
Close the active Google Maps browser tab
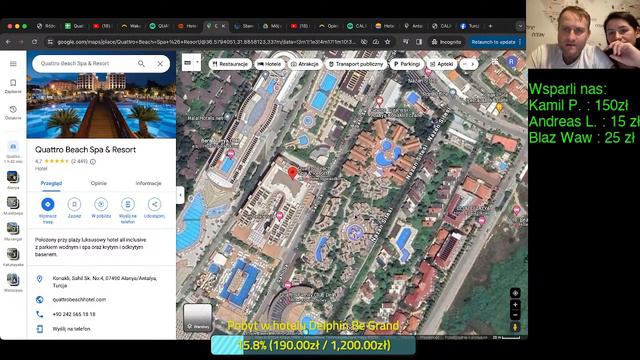coord(223,26)
